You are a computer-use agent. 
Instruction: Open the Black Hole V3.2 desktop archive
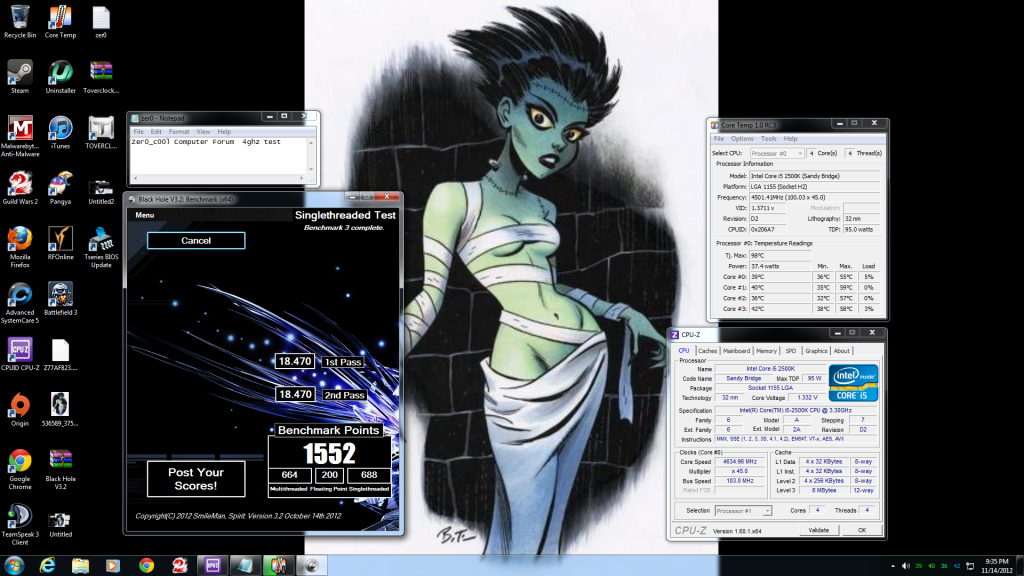(60, 469)
